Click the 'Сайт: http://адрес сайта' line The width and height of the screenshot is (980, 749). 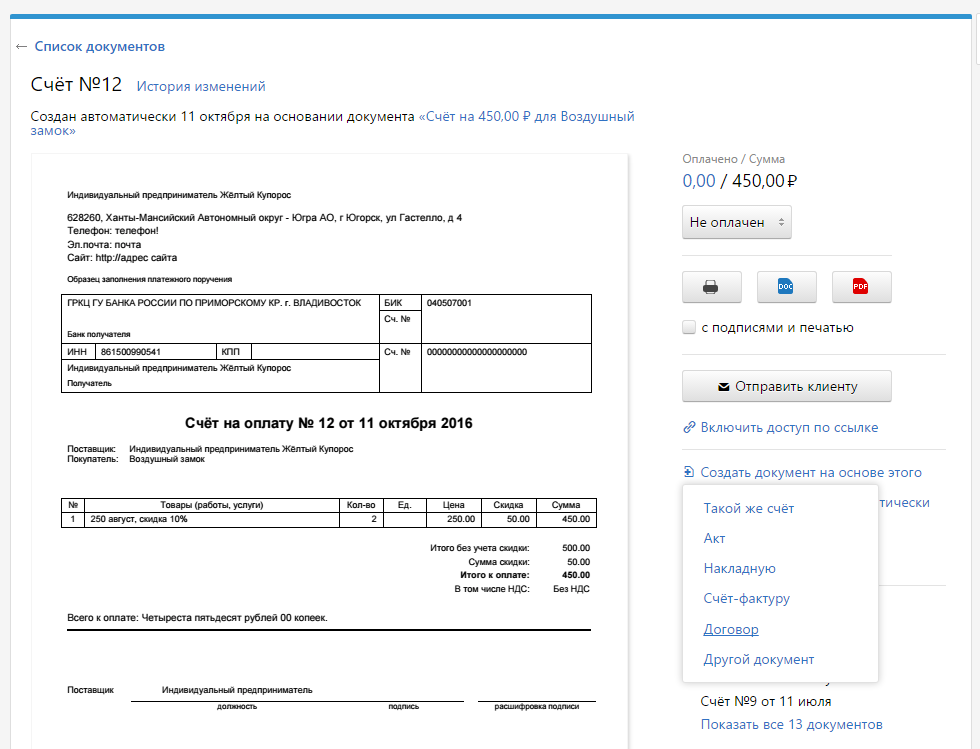(122, 258)
